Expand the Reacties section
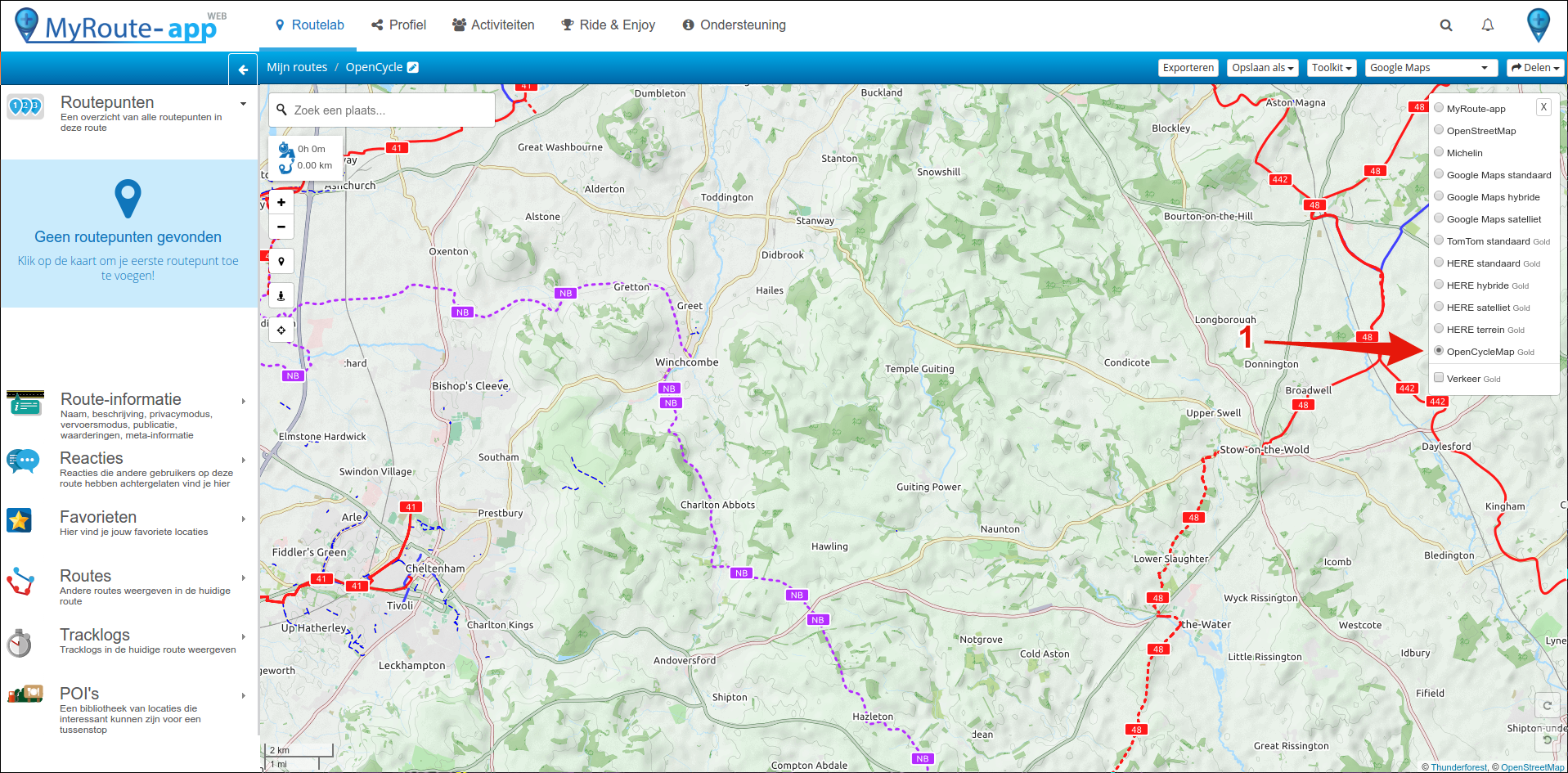Viewport: 1568px width, 773px height. tap(244, 460)
